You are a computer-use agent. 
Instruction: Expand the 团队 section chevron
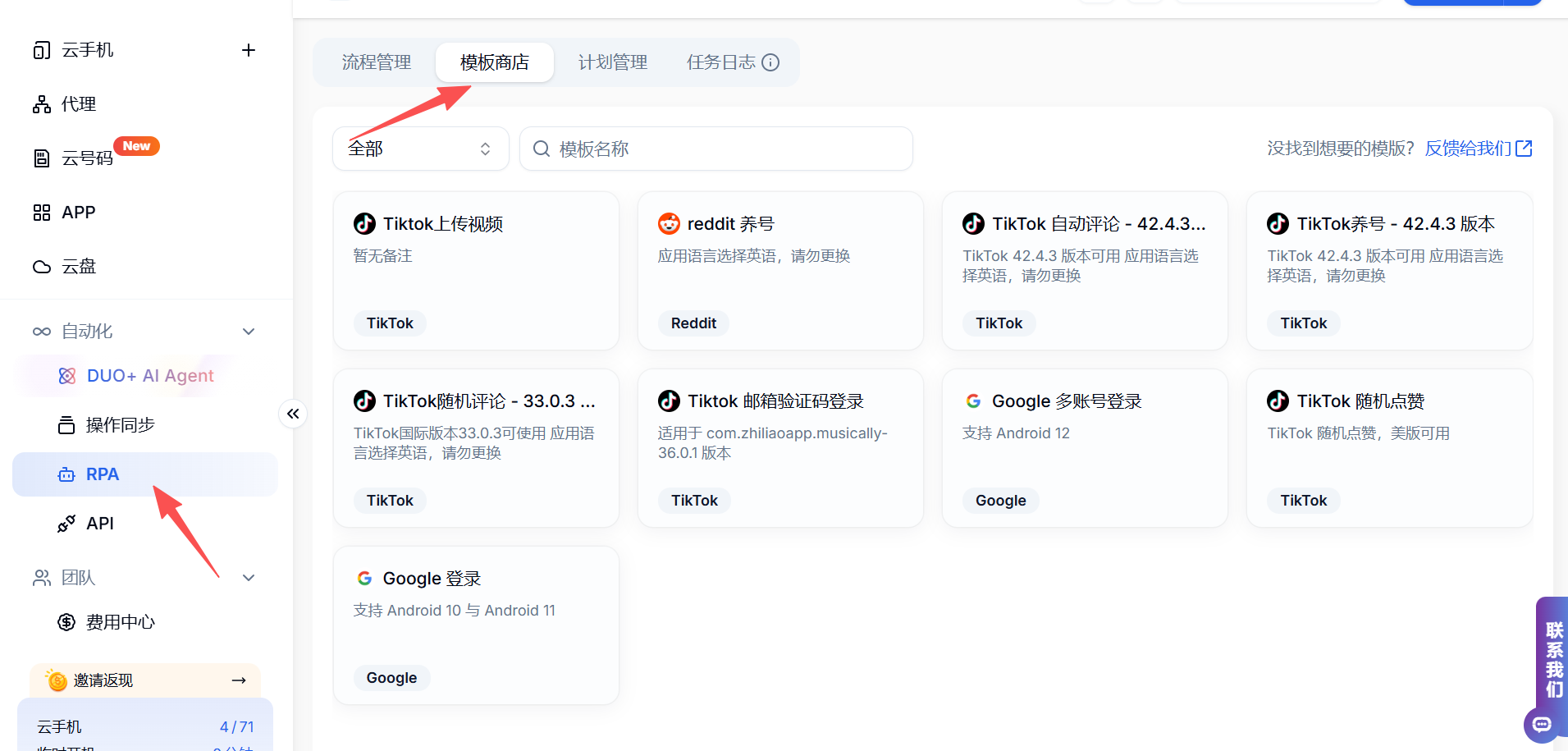tap(249, 578)
